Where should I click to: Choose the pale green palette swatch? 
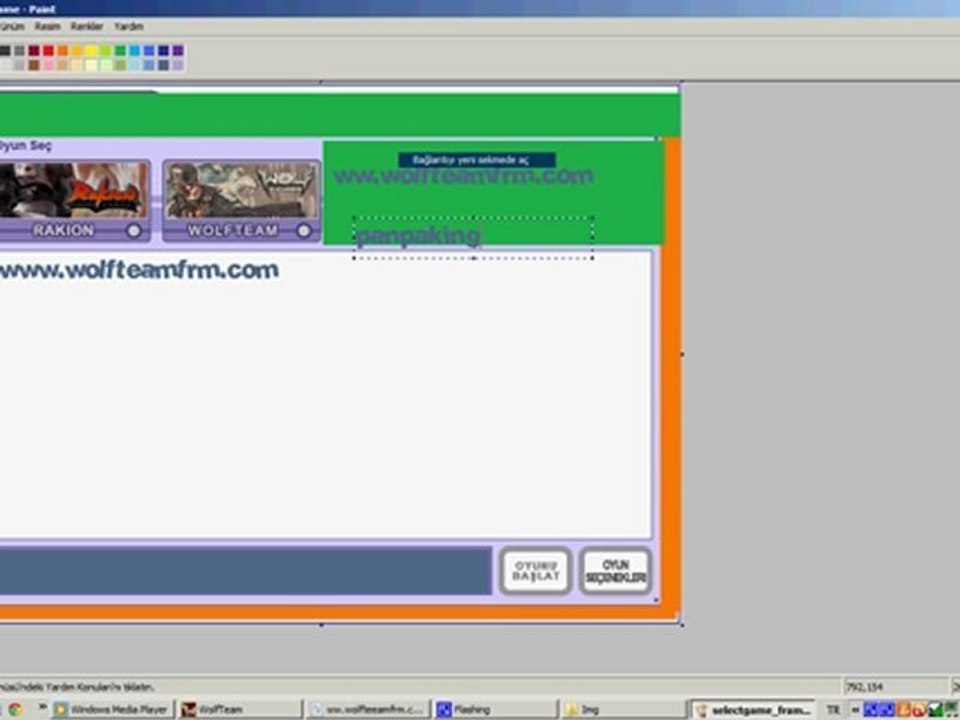click(x=106, y=65)
